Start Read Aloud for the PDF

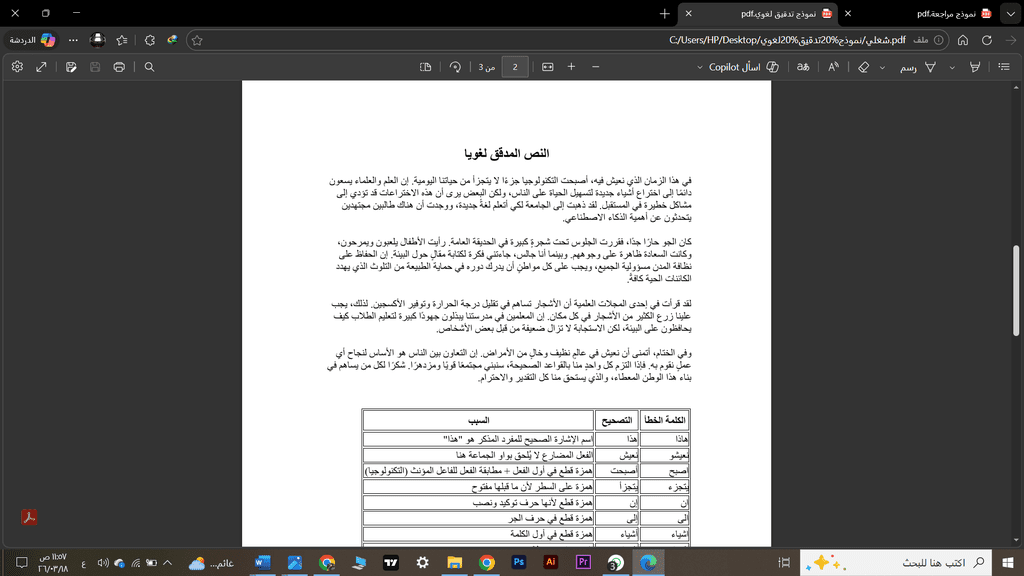point(833,67)
